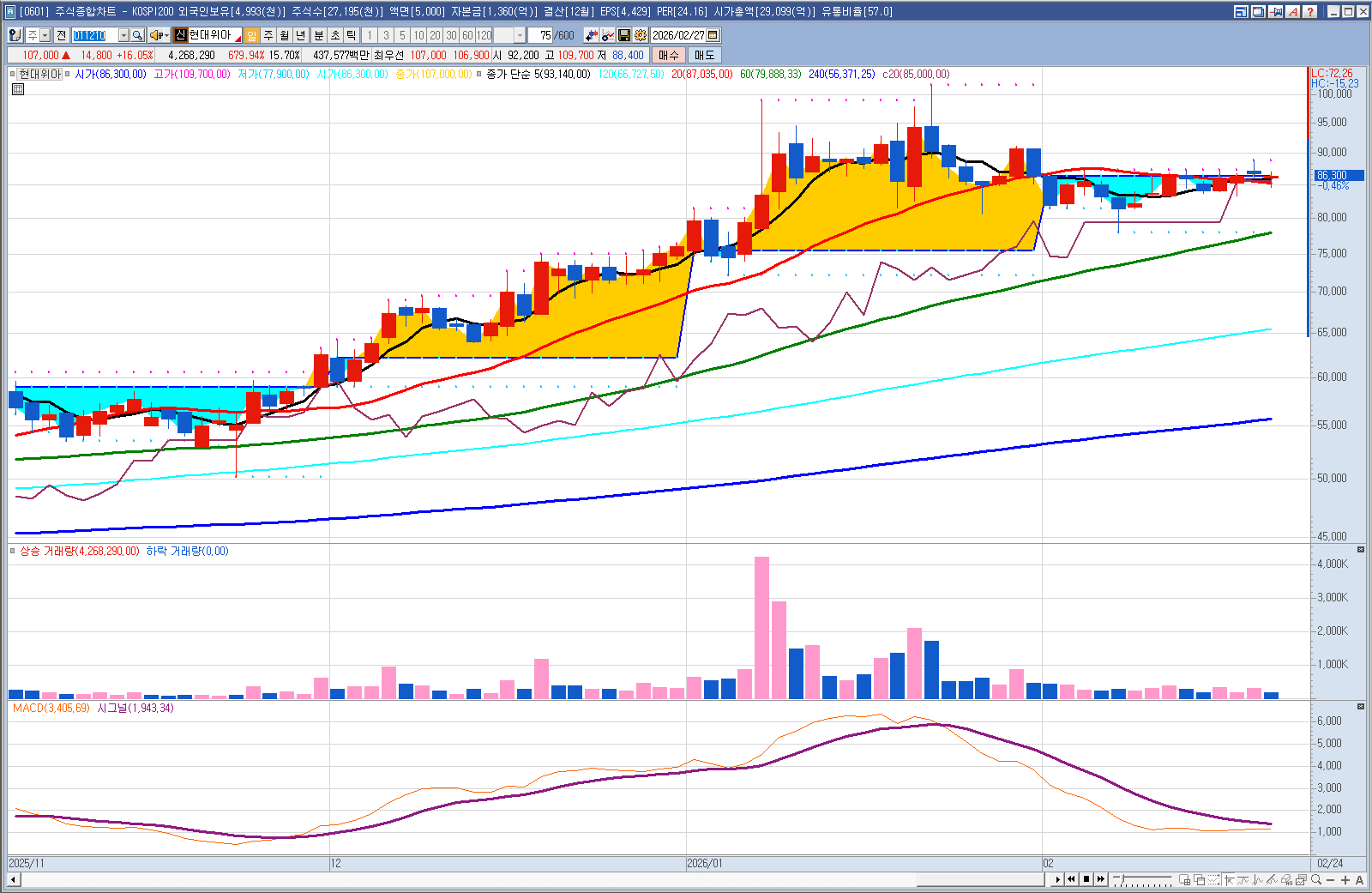The height and width of the screenshot is (893, 1372).
Task: Click the window layout icon in title bar
Action: pos(1241,11)
